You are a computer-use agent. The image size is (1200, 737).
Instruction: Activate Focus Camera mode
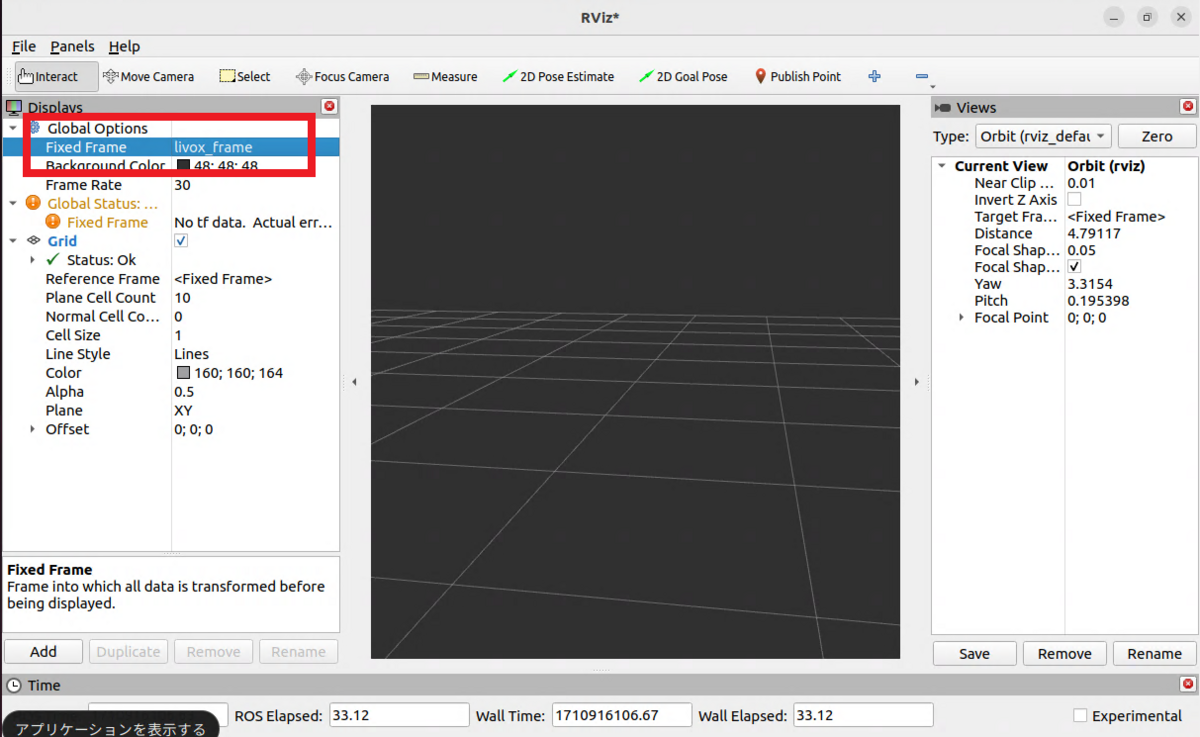coord(342,75)
